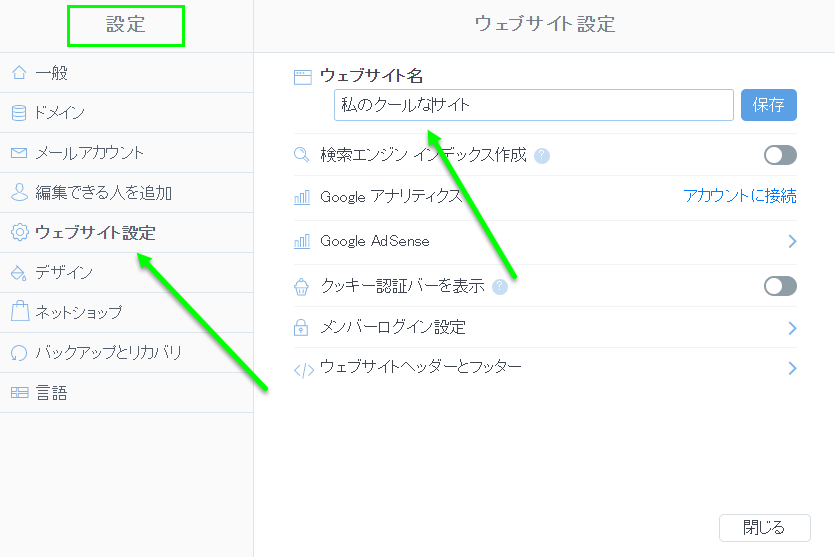Click the shopping bag icon for ネットショップ
Screen dimensions: 835x557
pyautogui.click(x=20, y=311)
